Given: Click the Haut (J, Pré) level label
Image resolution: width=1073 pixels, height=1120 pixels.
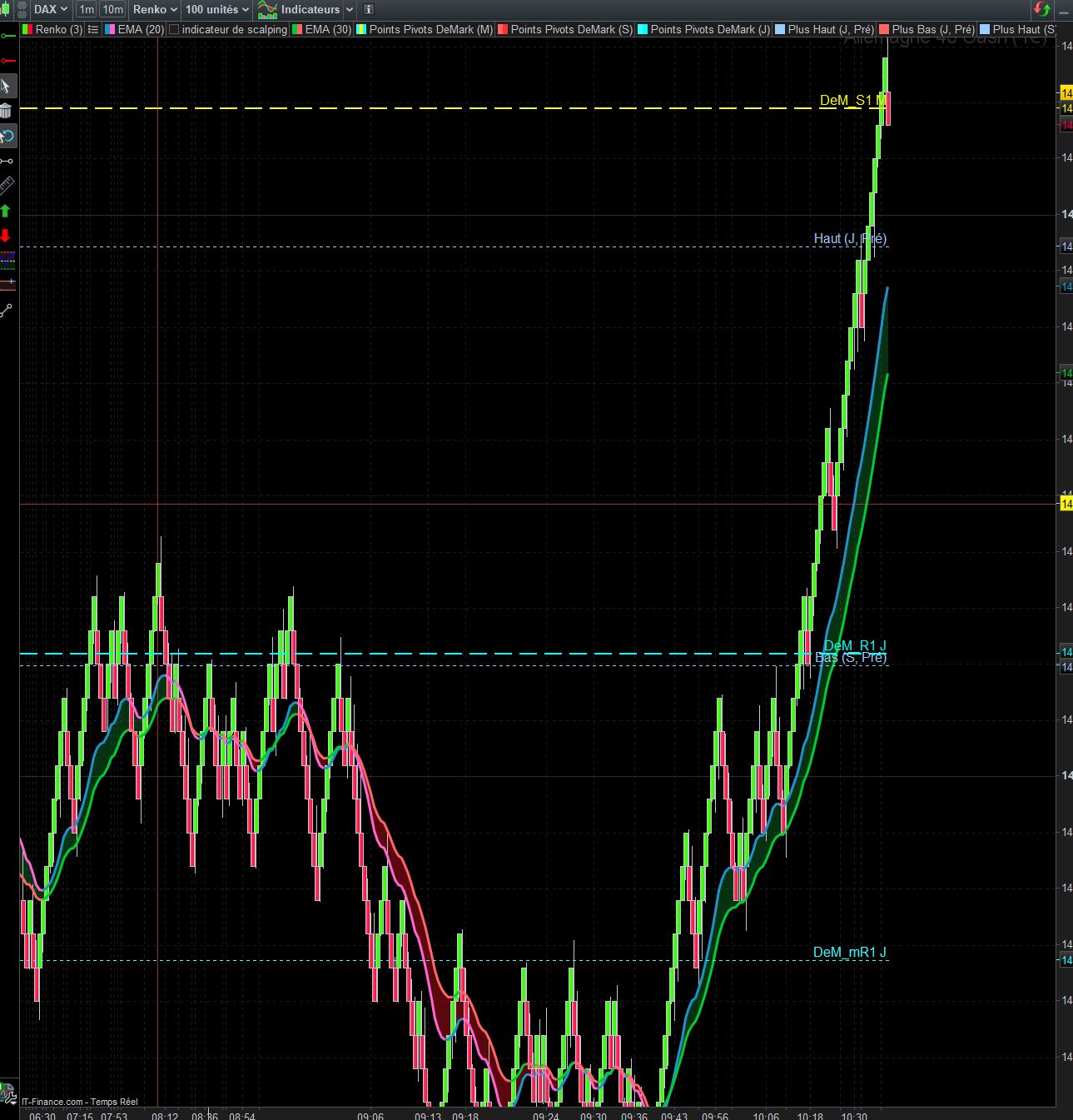Looking at the screenshot, I should pyautogui.click(x=850, y=239).
